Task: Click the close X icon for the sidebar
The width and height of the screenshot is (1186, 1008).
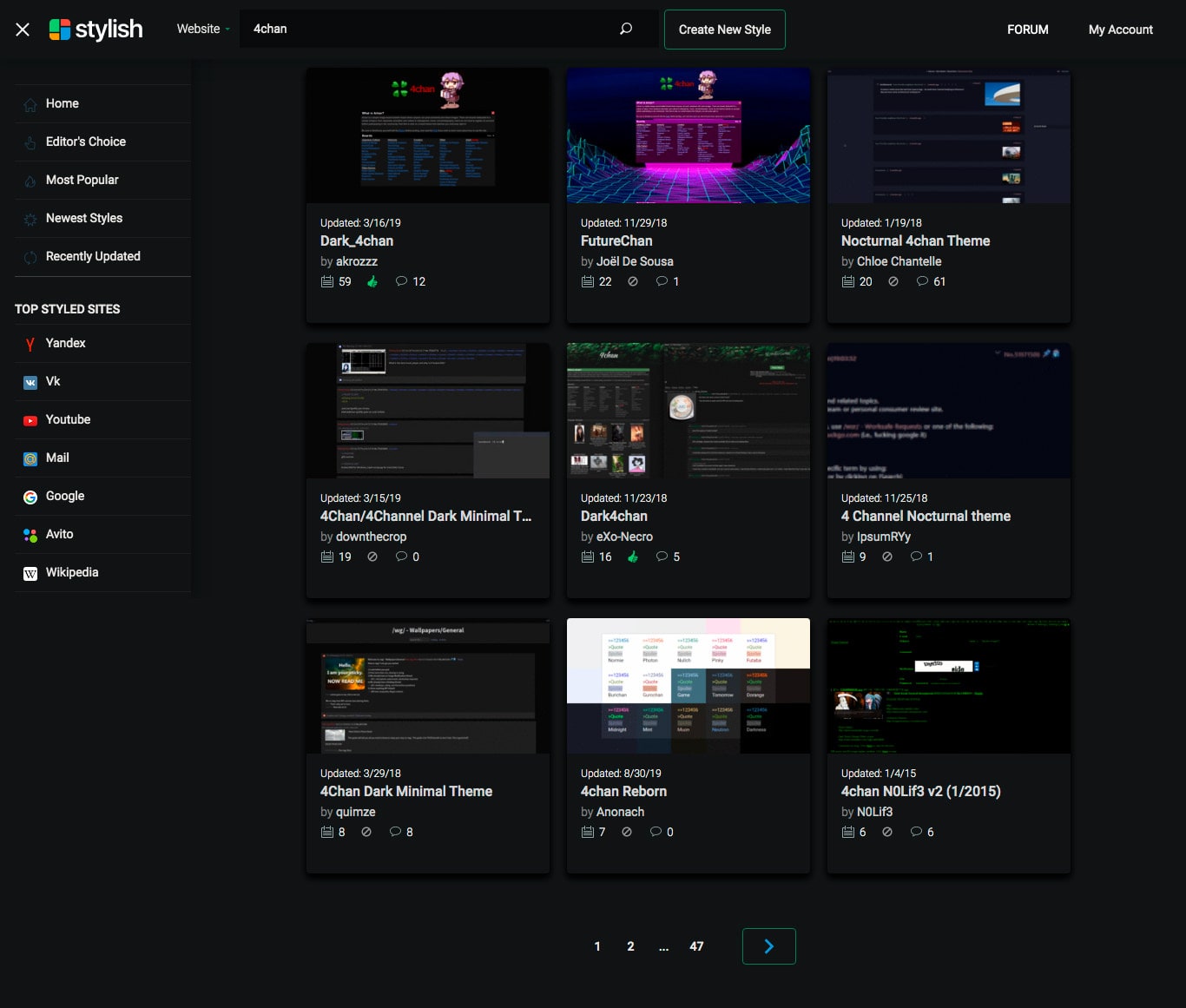Action: tap(22, 29)
